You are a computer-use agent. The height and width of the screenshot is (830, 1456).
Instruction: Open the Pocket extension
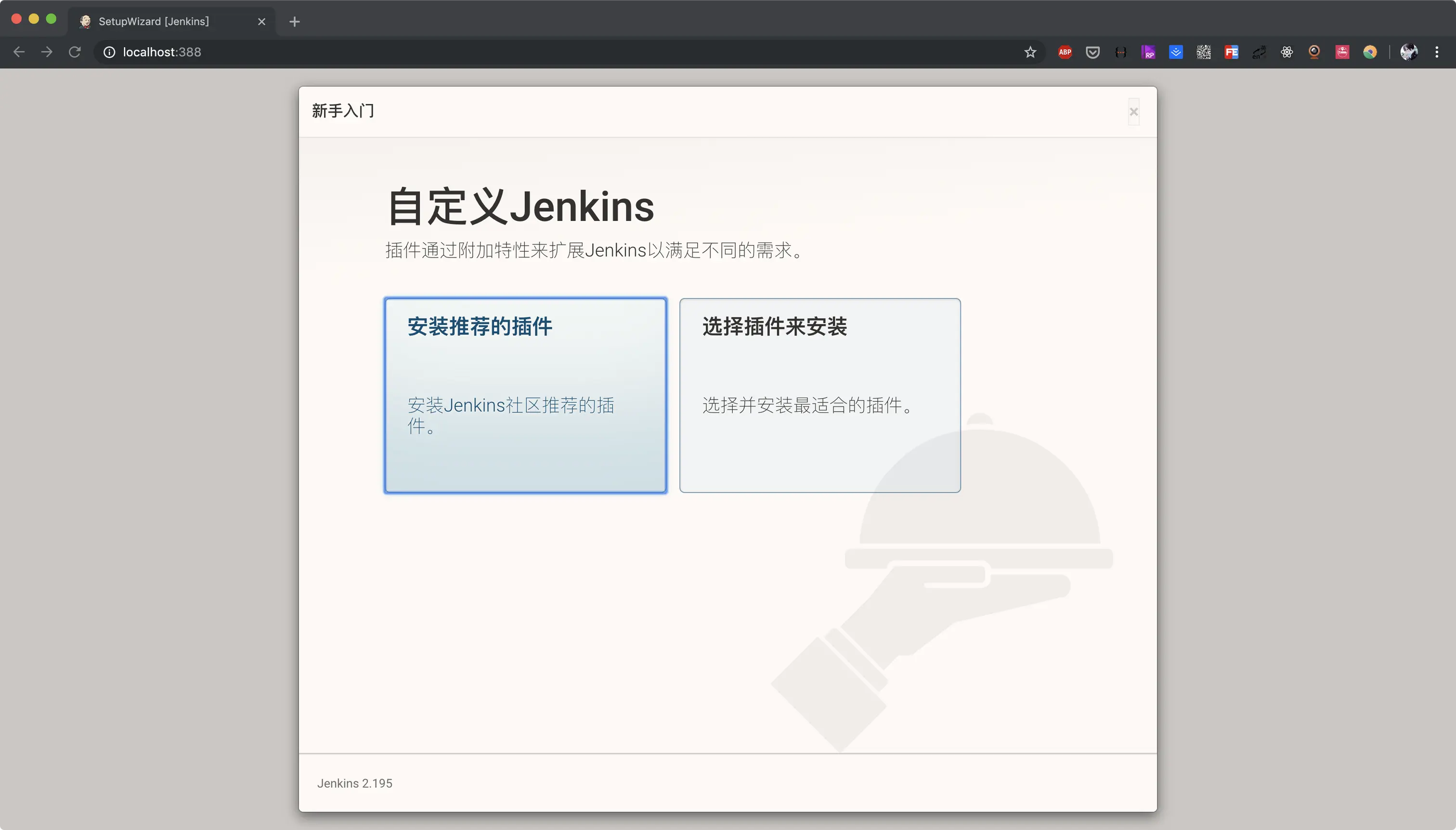tap(1092, 52)
